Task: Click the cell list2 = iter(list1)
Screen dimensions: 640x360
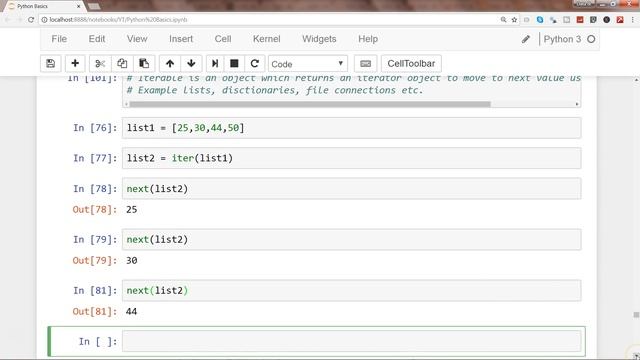Action: click(x=351, y=158)
